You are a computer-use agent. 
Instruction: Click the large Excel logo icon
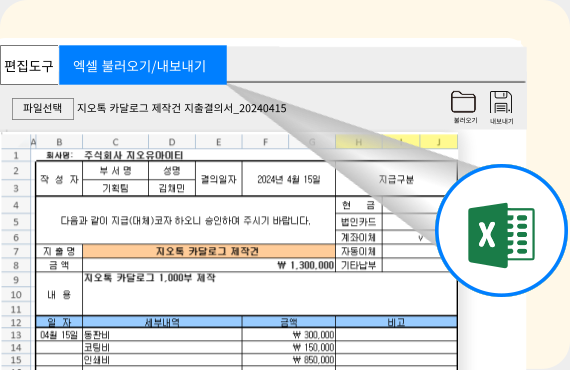pyautogui.click(x=501, y=236)
